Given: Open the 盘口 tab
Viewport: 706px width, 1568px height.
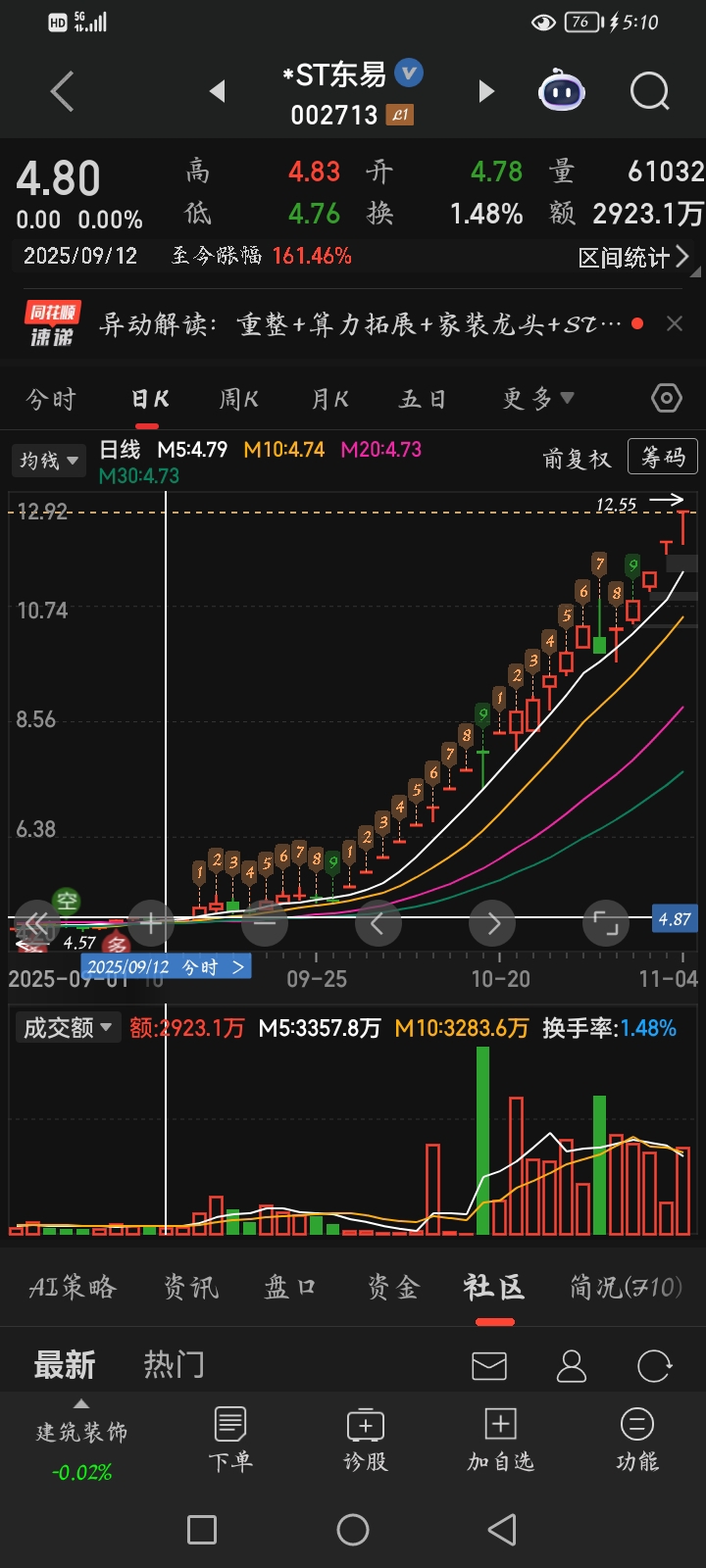Looking at the screenshot, I should coord(291,1287).
